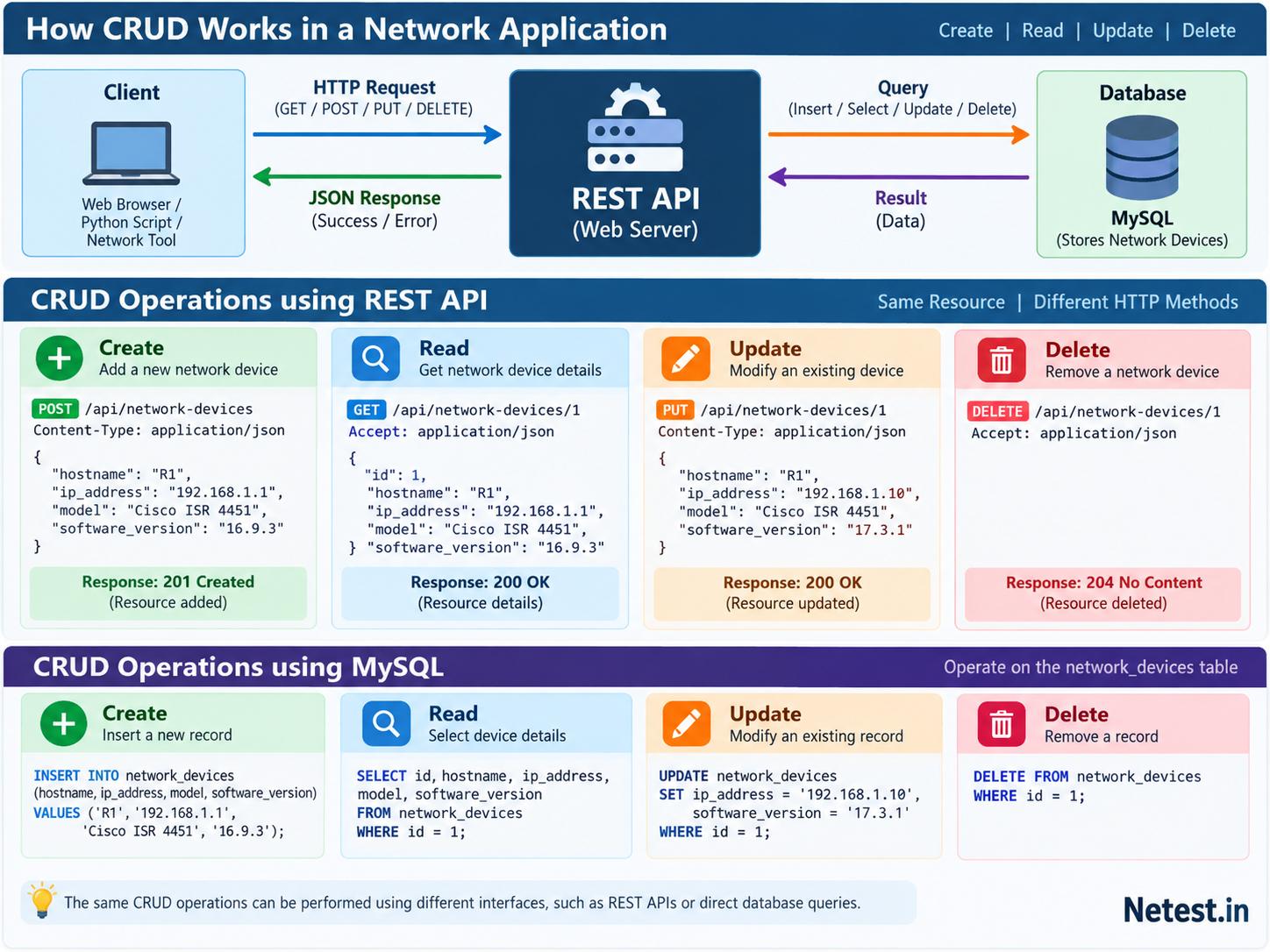This screenshot has width=1270, height=952.
Task: Click the DELETE /api/network-devices/1 path text
Action: pyautogui.click(x=1128, y=411)
